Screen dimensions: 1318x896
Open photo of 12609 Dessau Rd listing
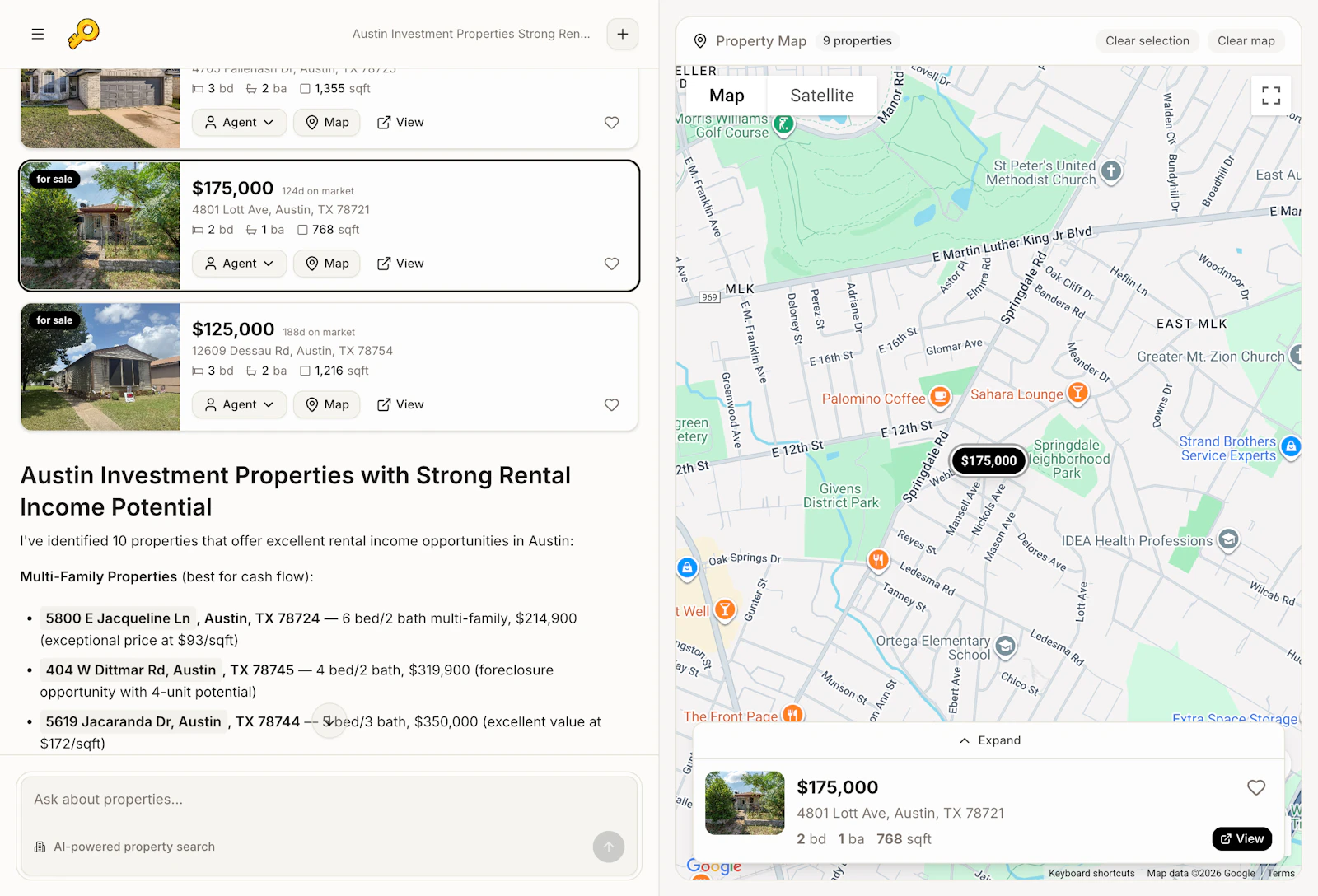tap(100, 366)
